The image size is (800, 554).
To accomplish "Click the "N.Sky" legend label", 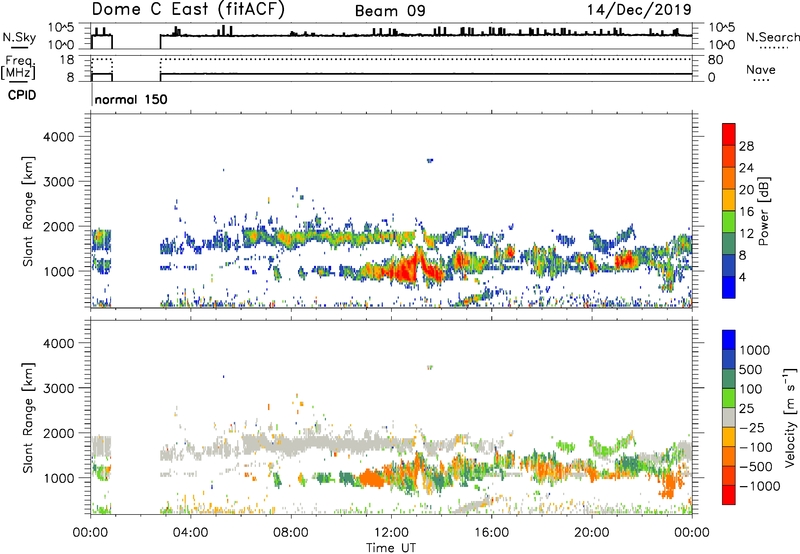I will 19,37.
